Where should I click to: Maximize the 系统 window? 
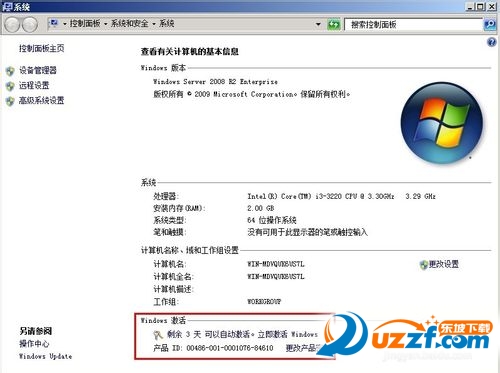[x=480, y=6]
